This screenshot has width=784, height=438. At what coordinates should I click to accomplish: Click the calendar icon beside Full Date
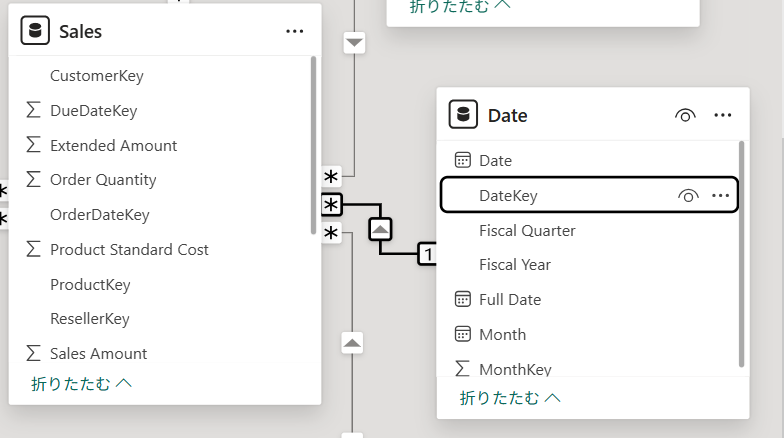point(462,299)
